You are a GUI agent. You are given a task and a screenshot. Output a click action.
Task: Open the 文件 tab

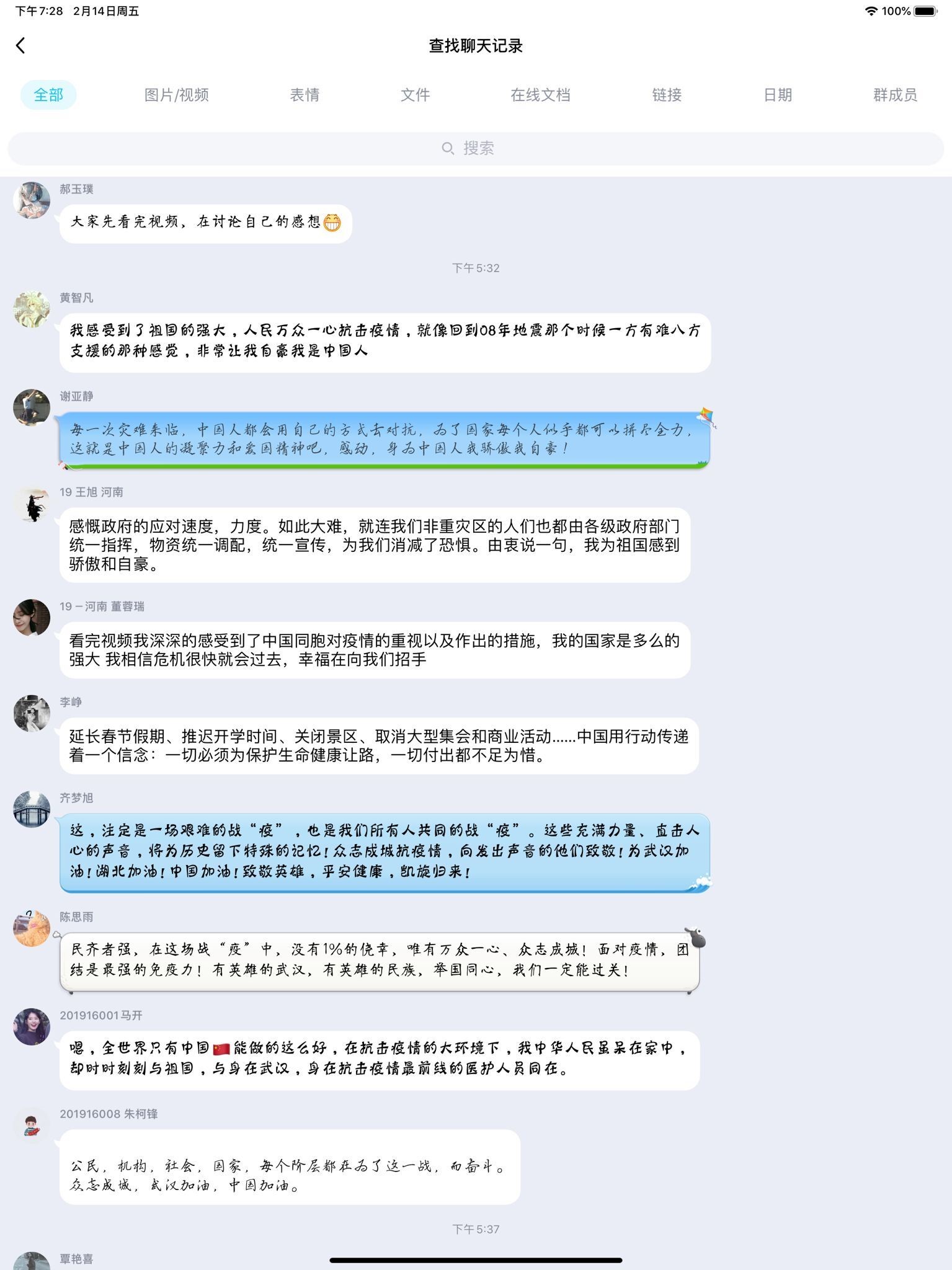(x=415, y=95)
